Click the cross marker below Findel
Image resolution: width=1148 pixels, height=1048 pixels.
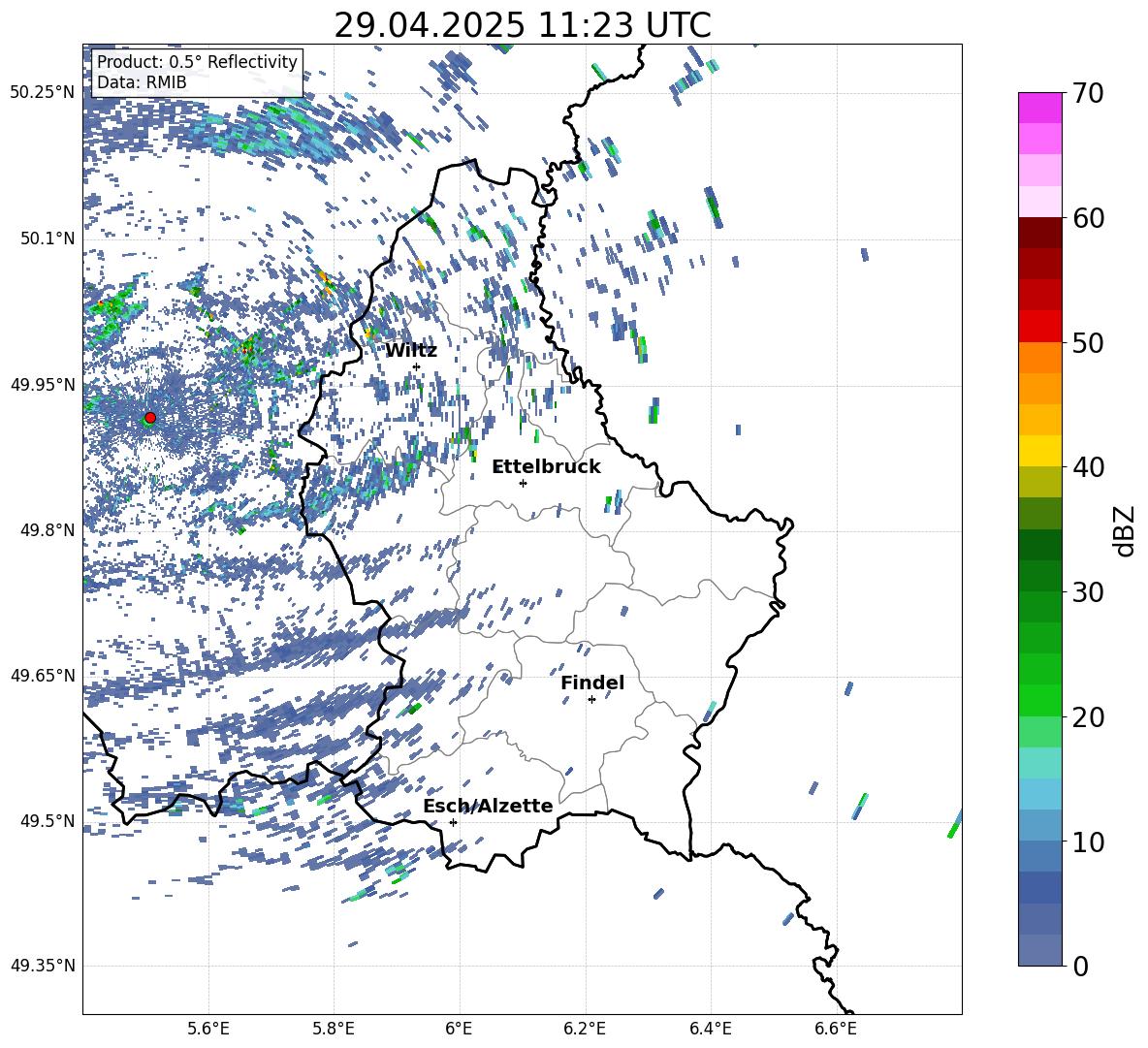pyautogui.click(x=591, y=700)
